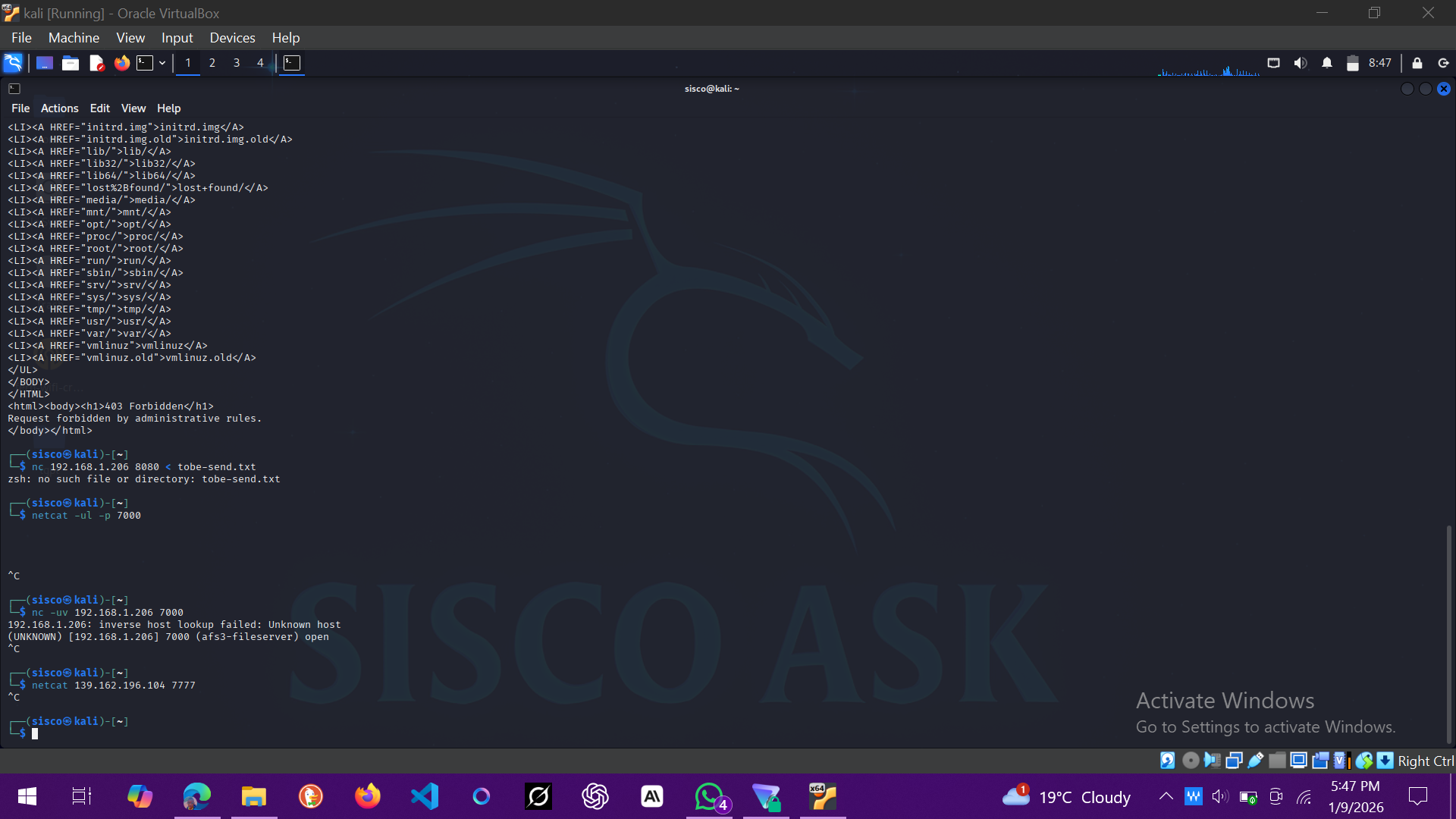Viewport: 1456px width, 819px height.
Task: Click the lock screen icon in Kali panel
Action: point(1417,63)
